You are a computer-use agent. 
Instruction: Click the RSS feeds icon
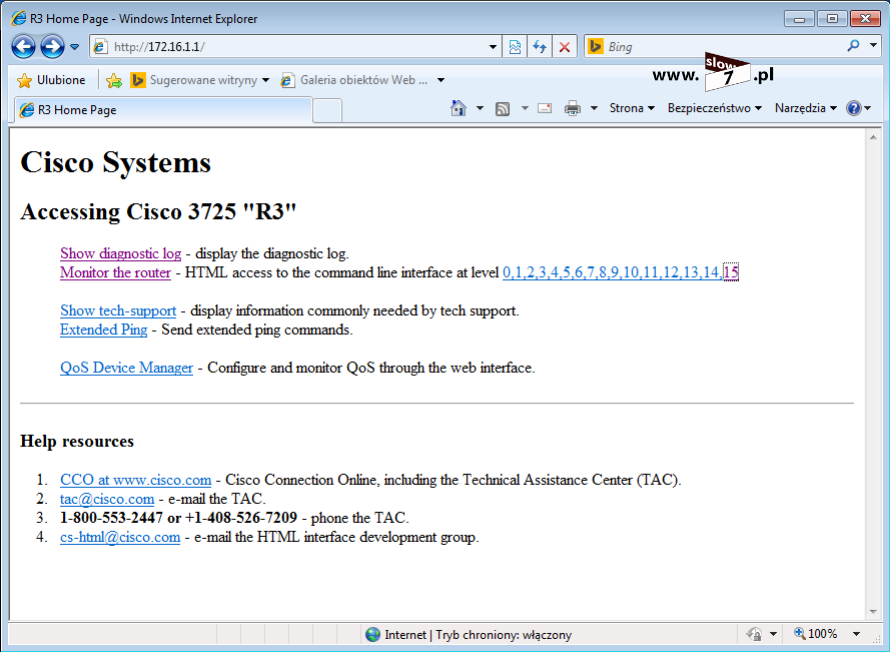pyautogui.click(x=502, y=108)
